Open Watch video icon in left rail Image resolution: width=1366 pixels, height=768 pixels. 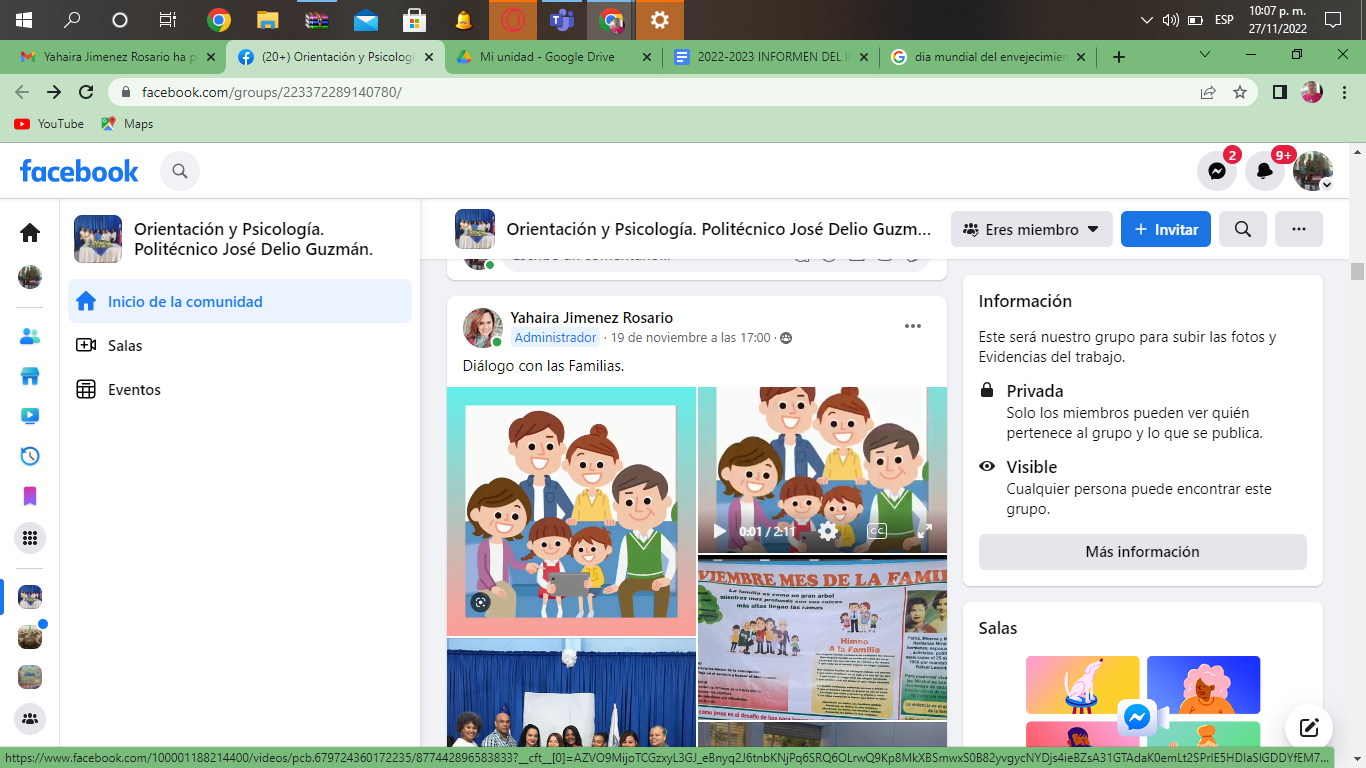[x=30, y=416]
